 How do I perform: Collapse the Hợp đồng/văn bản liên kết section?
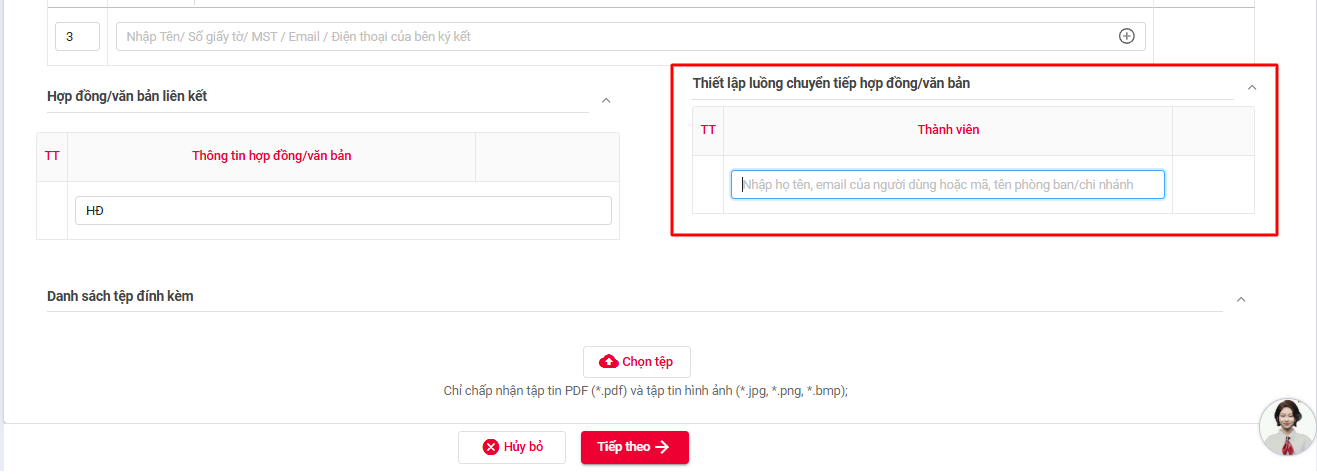pos(605,100)
